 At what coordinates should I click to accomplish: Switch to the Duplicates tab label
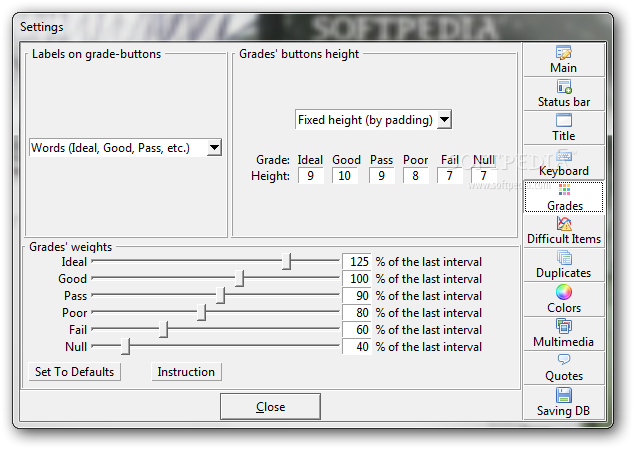(x=563, y=273)
